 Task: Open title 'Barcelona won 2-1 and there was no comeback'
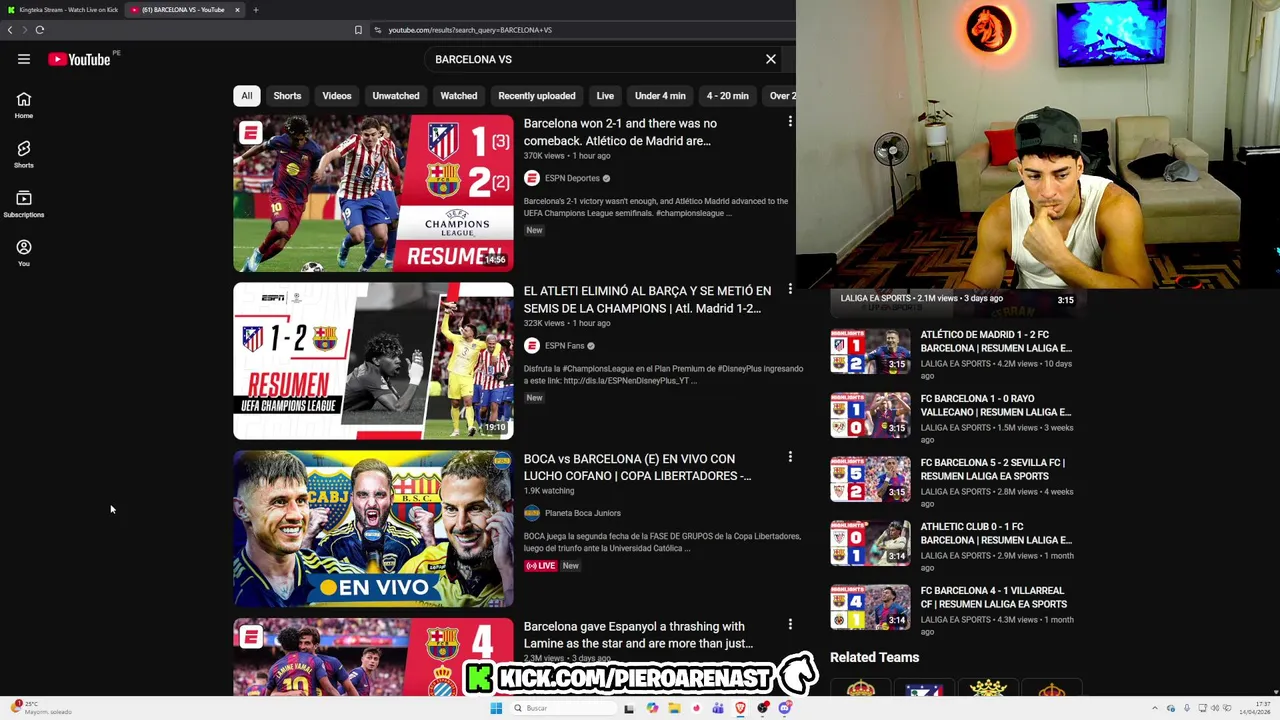point(620,132)
